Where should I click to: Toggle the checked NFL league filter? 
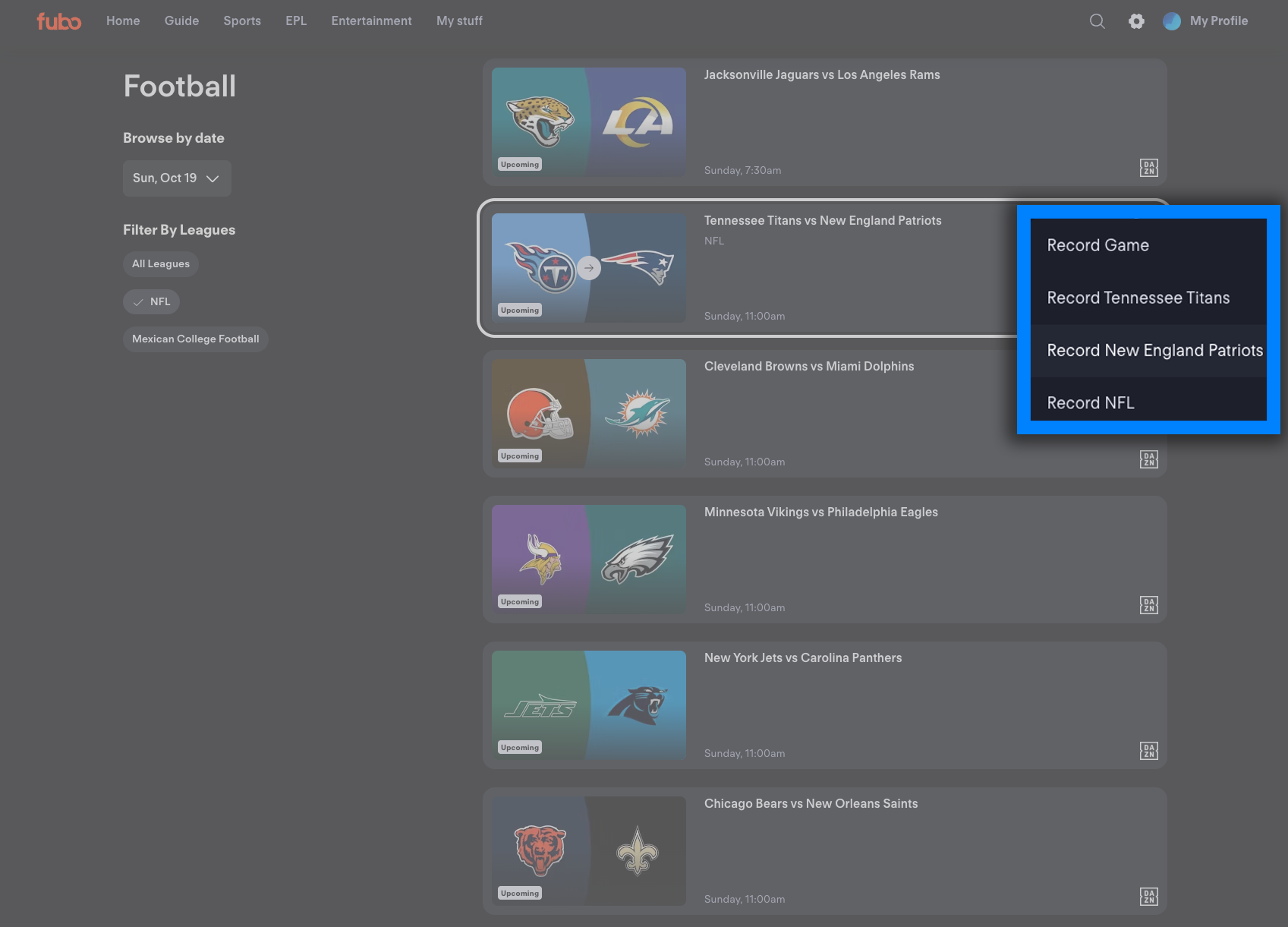tap(151, 301)
